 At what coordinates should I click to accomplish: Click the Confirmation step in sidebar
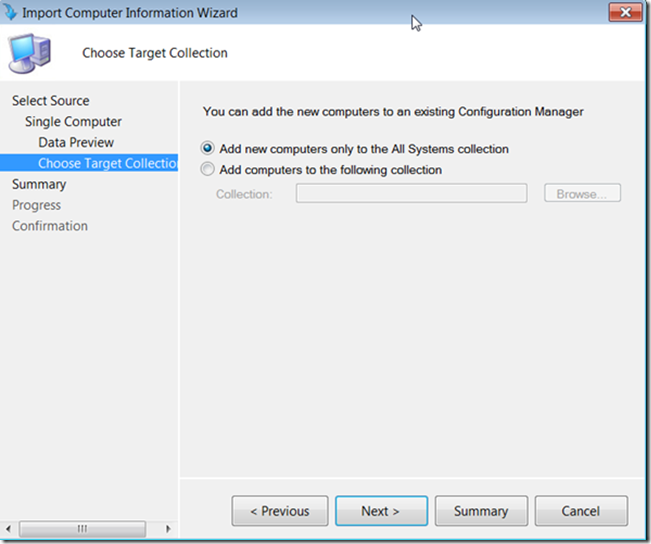click(x=50, y=226)
